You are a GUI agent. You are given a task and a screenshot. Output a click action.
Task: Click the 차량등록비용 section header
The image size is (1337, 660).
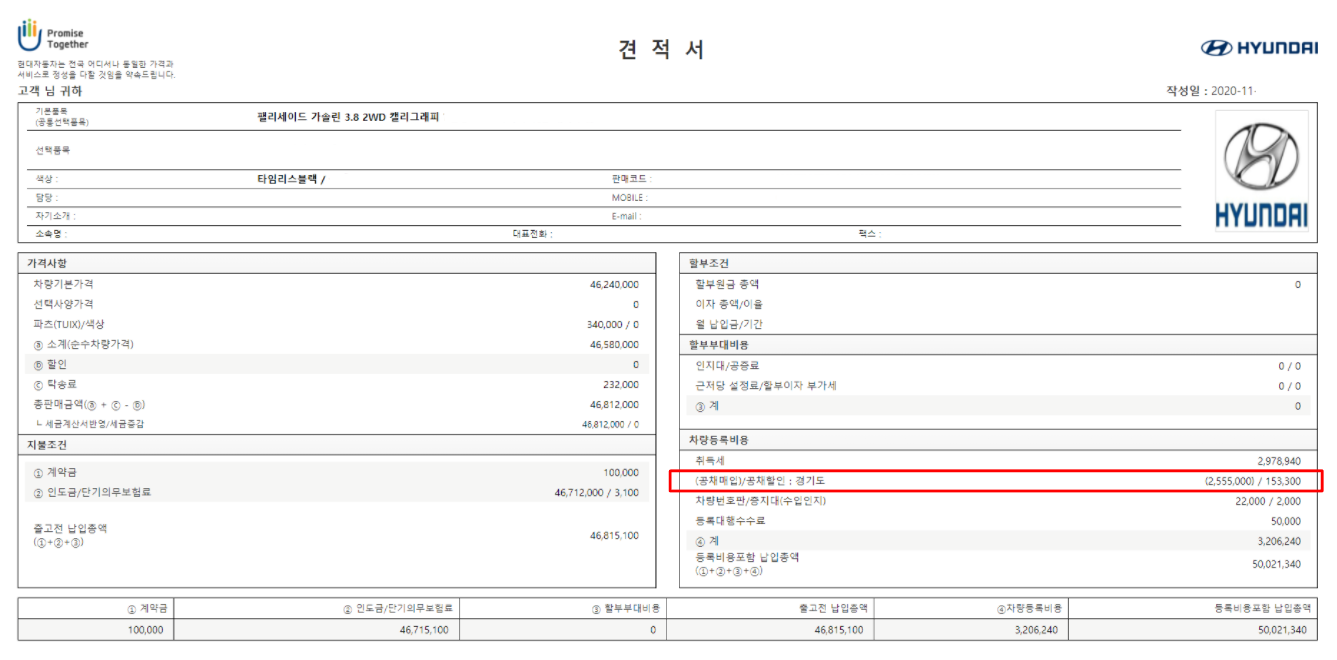718,440
